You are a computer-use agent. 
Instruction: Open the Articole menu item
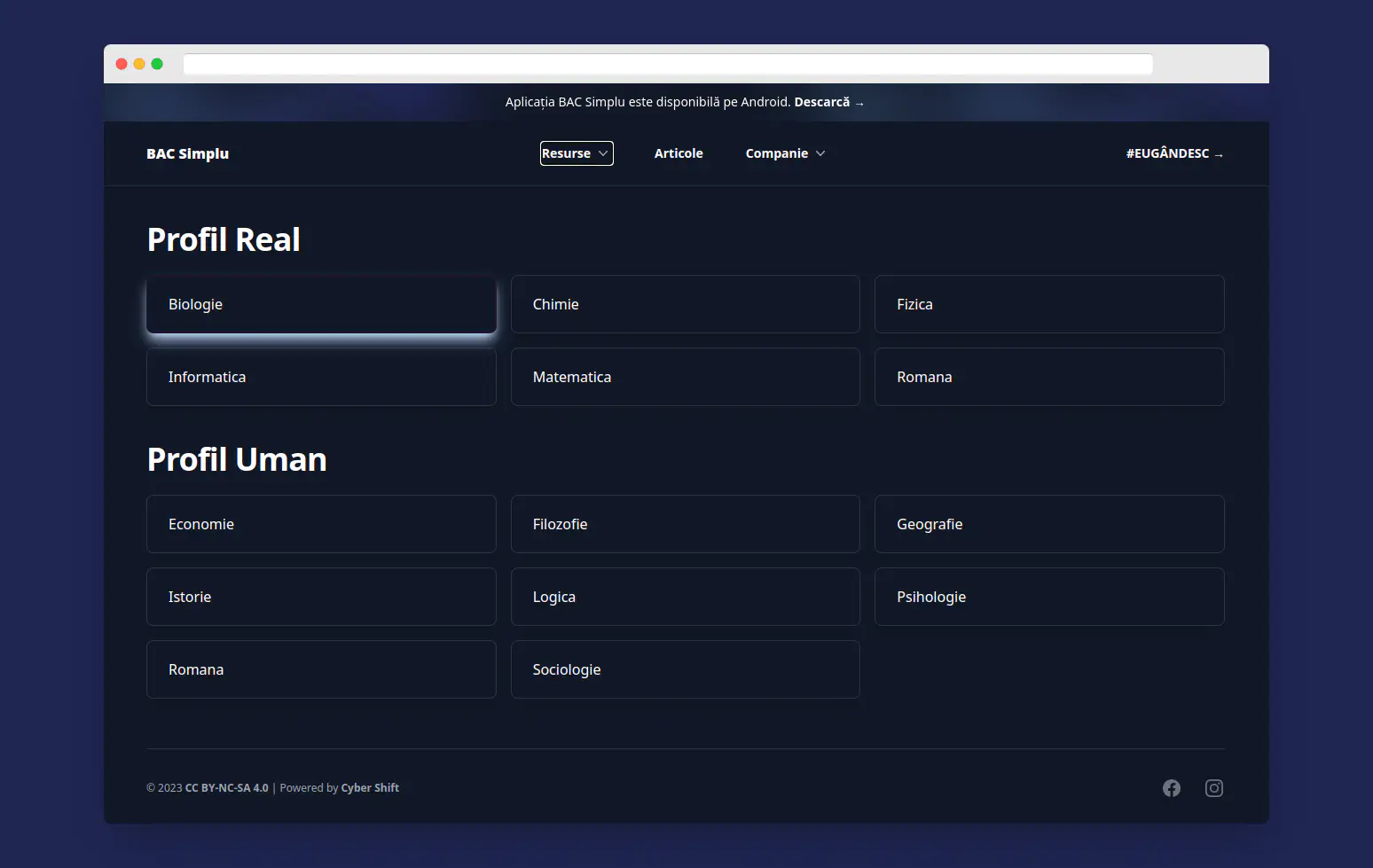coord(679,152)
